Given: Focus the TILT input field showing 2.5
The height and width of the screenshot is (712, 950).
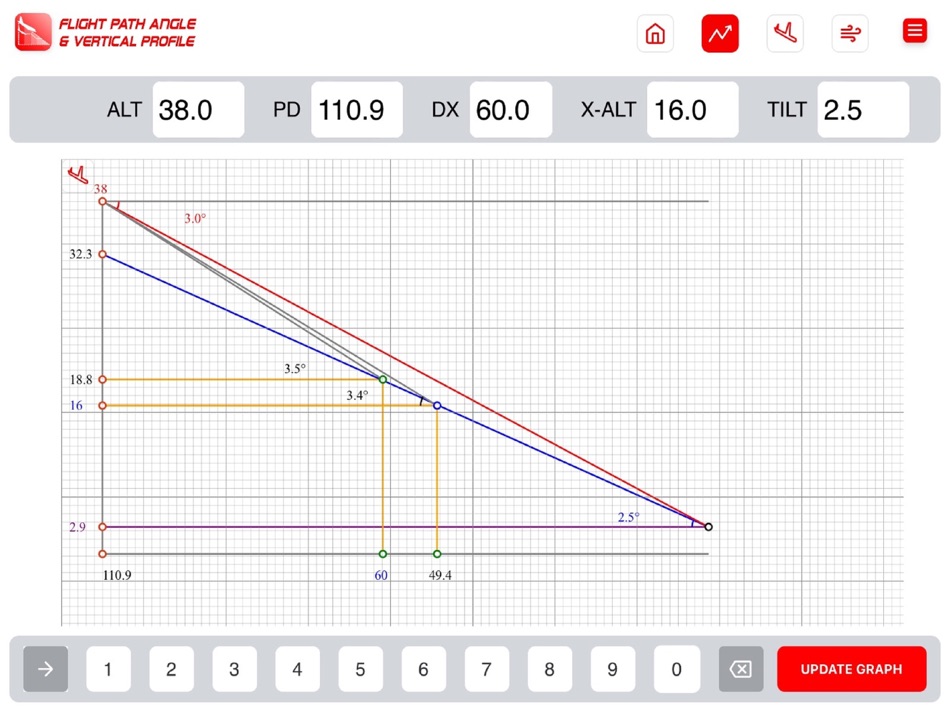Looking at the screenshot, I should coord(863,110).
